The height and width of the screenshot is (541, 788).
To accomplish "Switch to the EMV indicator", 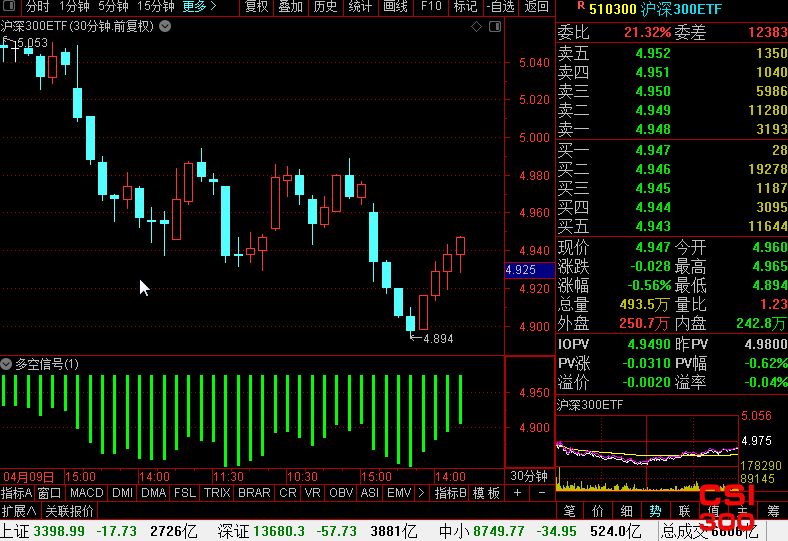I will [399, 493].
